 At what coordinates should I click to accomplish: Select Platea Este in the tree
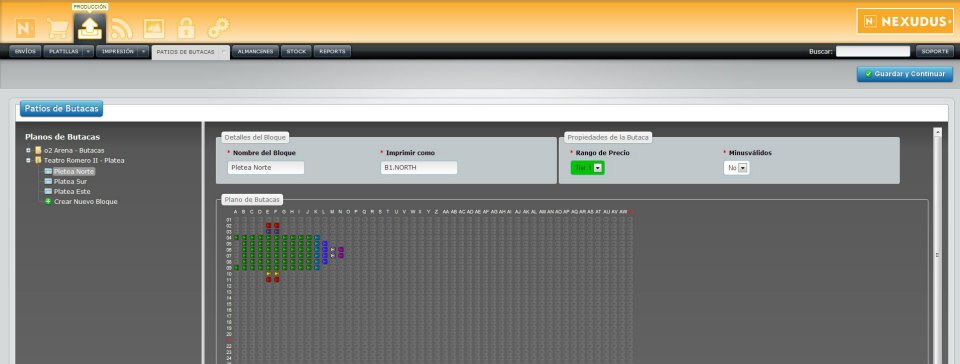tap(72, 191)
